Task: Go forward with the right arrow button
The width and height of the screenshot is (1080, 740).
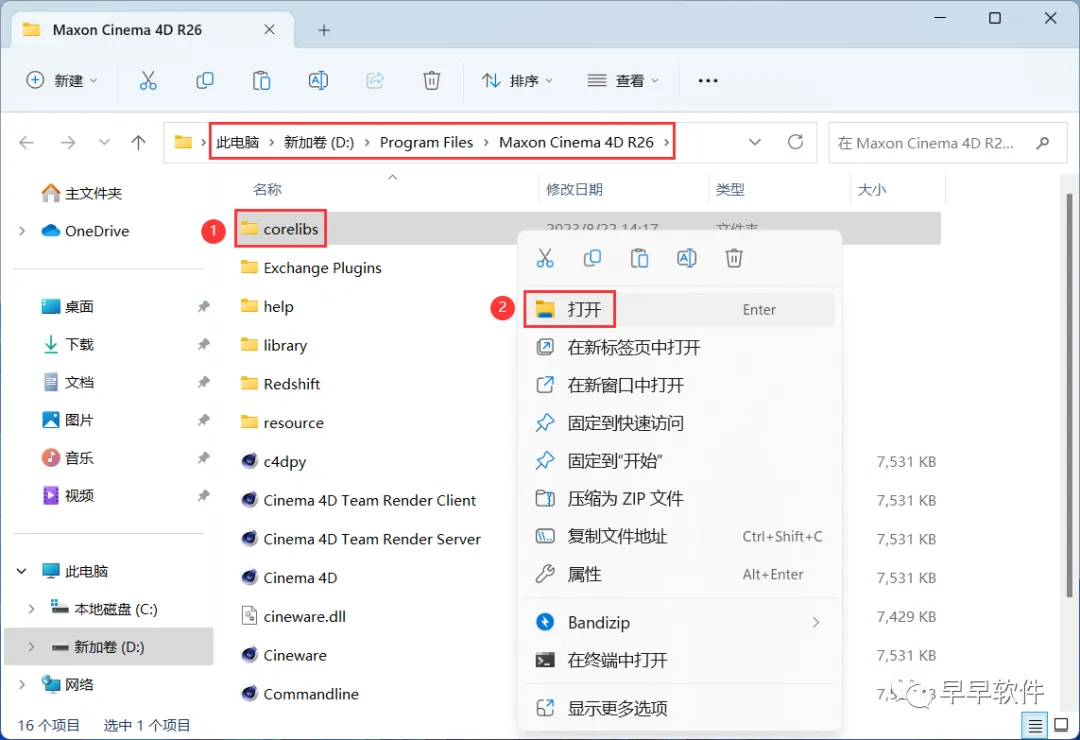Action: click(x=68, y=143)
